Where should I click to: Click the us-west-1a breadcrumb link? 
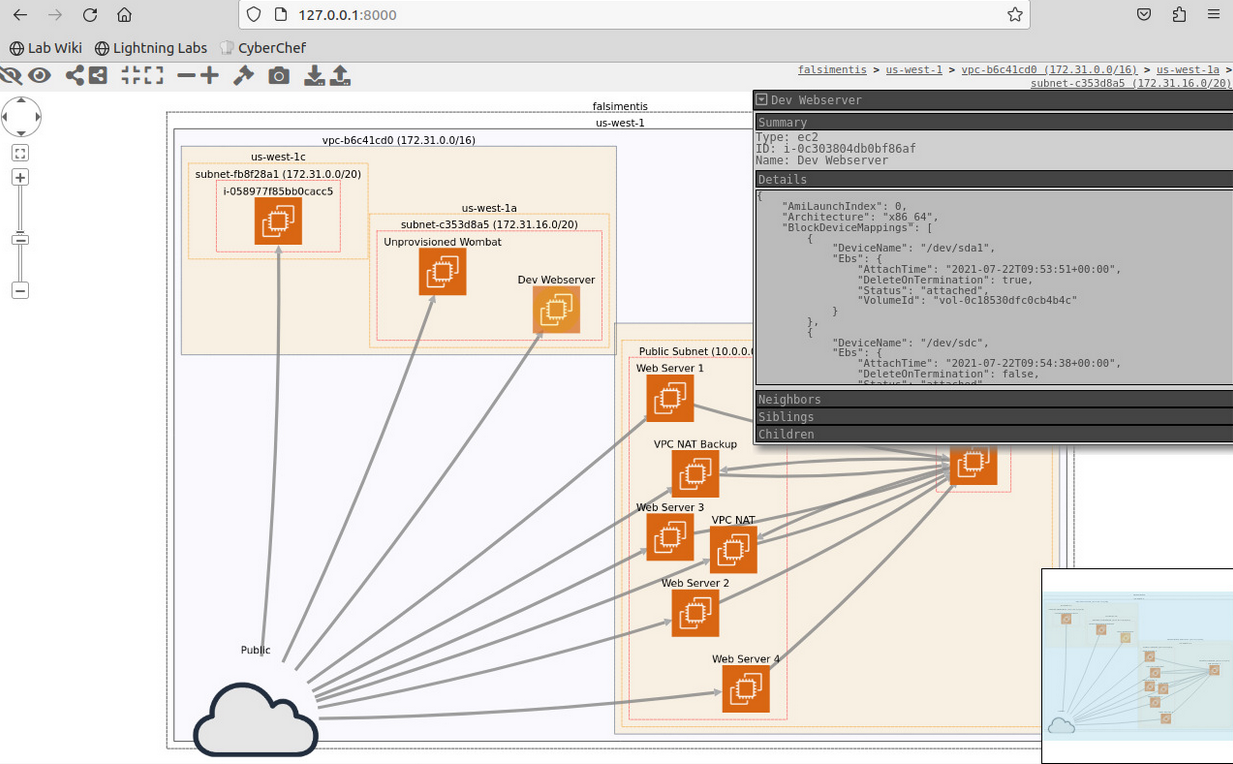1188,70
